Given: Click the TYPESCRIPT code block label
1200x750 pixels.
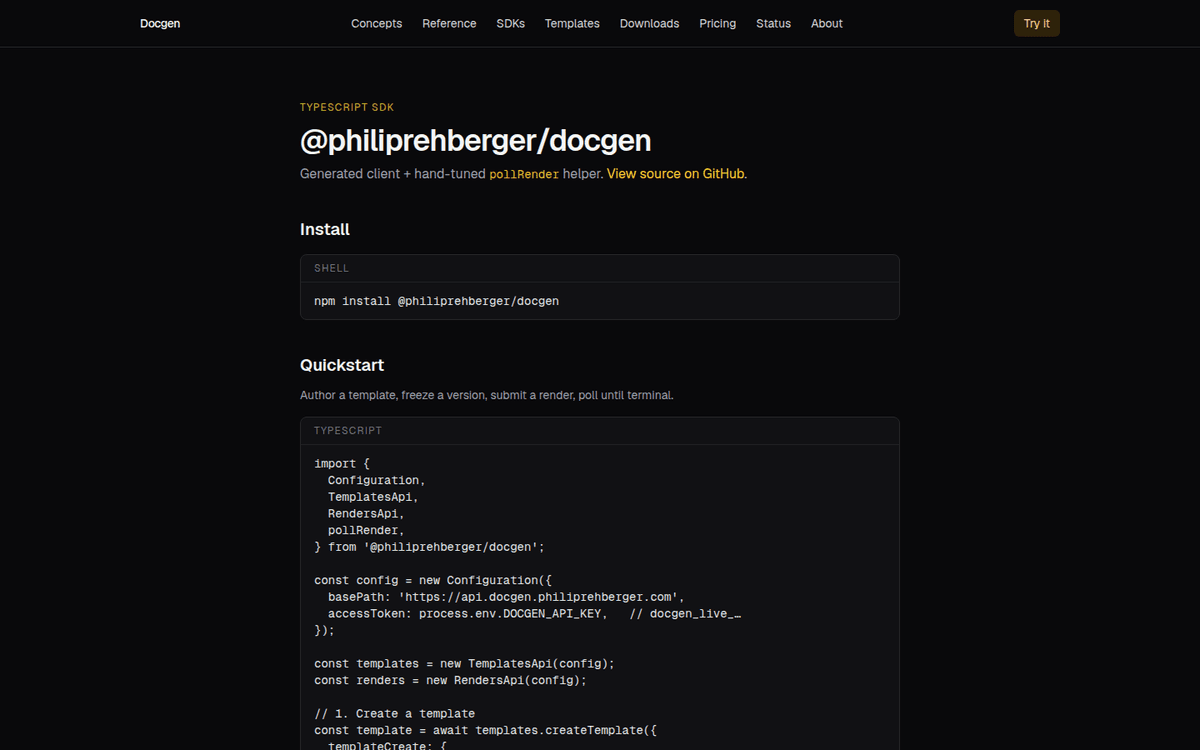Looking at the screenshot, I should (348, 431).
